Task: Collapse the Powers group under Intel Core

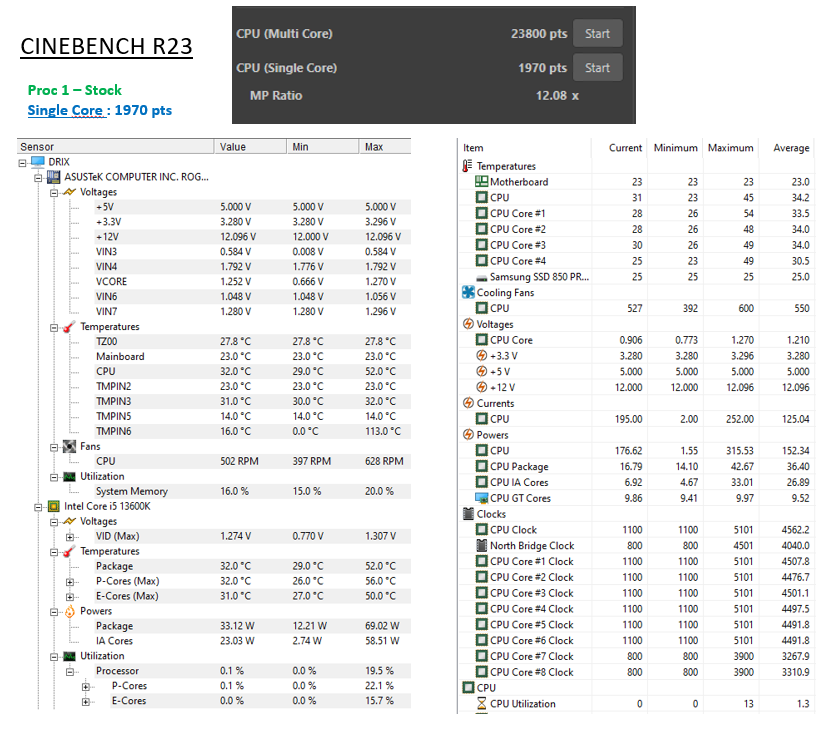Action: [x=54, y=612]
